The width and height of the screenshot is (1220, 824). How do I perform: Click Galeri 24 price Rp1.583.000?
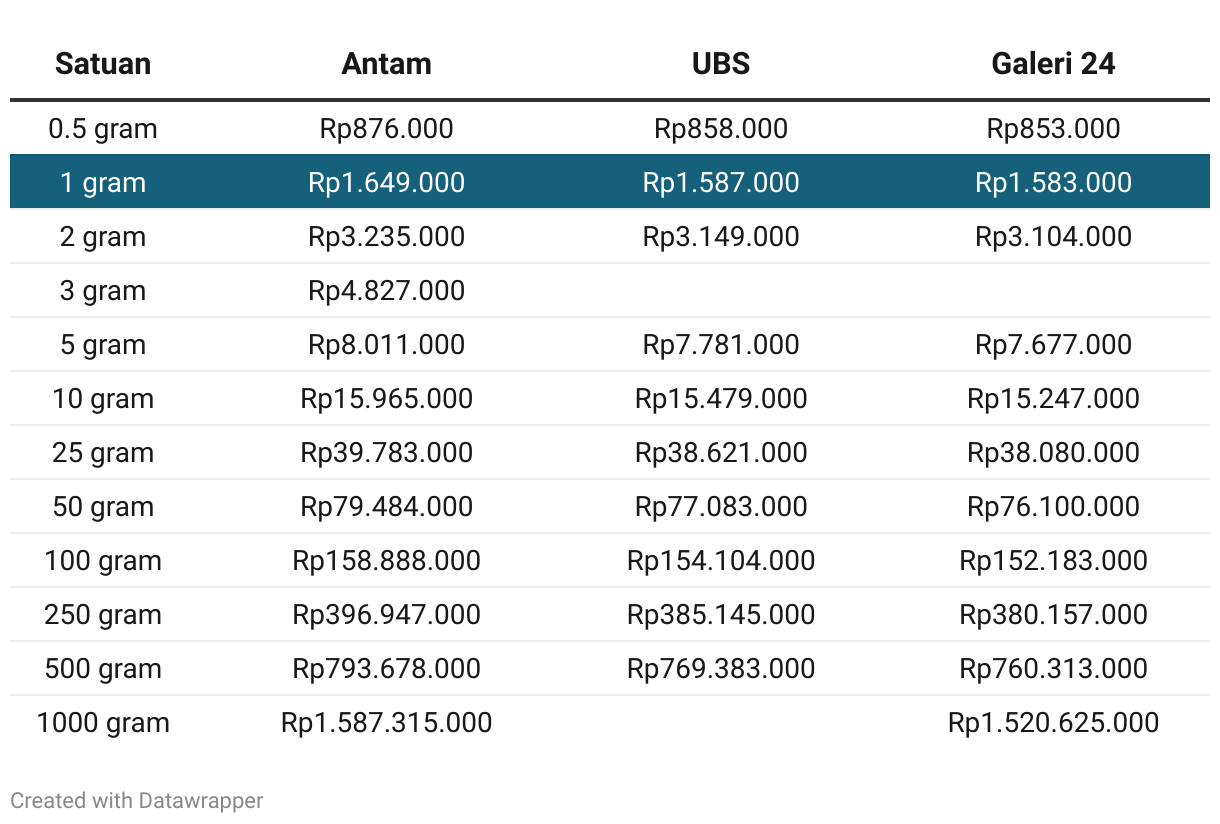(x=1053, y=183)
